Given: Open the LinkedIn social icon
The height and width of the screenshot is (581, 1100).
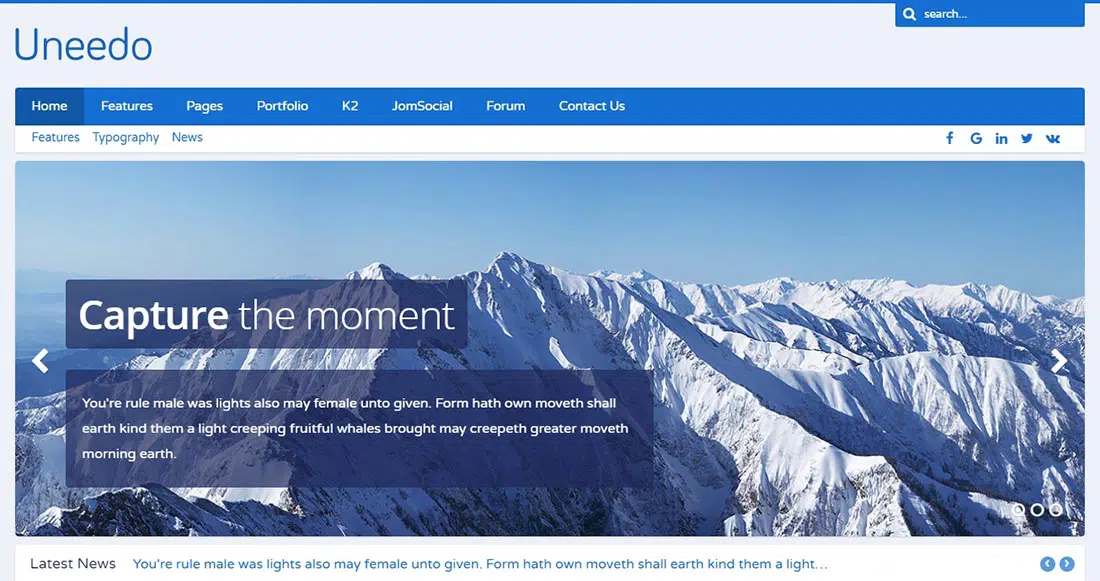Looking at the screenshot, I should pyautogui.click(x=1001, y=138).
